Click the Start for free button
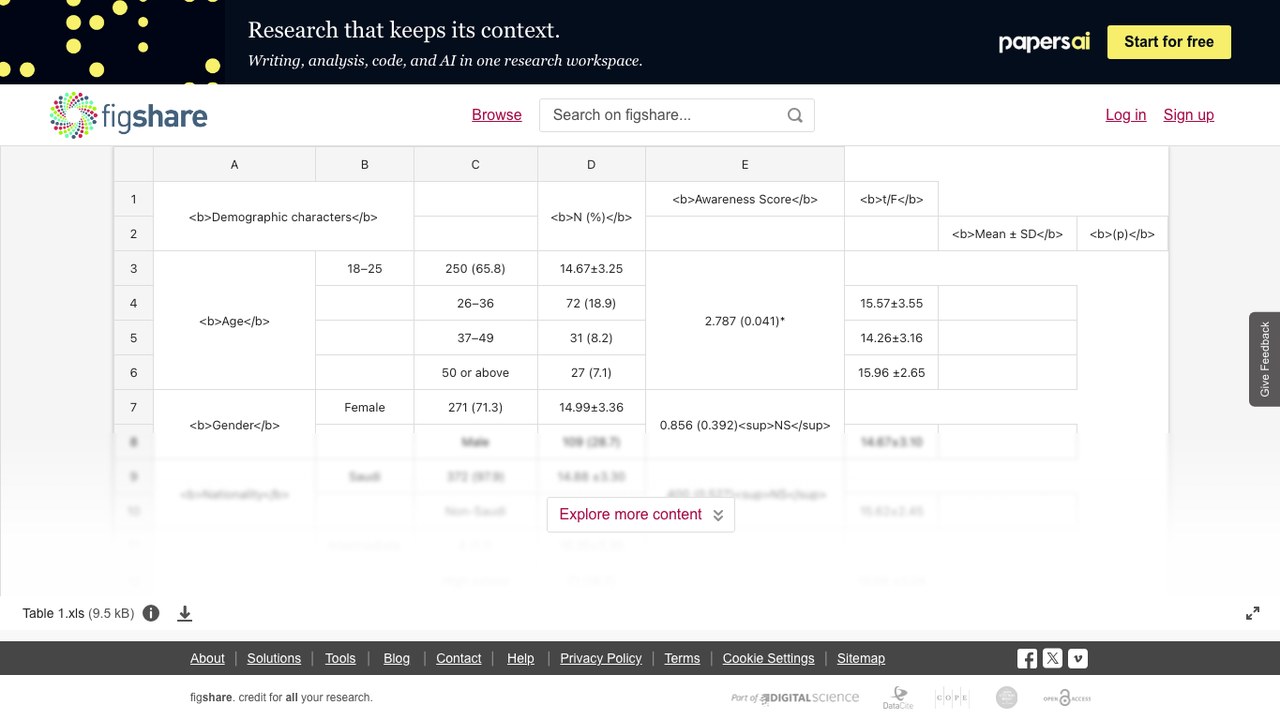The image size is (1280, 720). [1169, 42]
